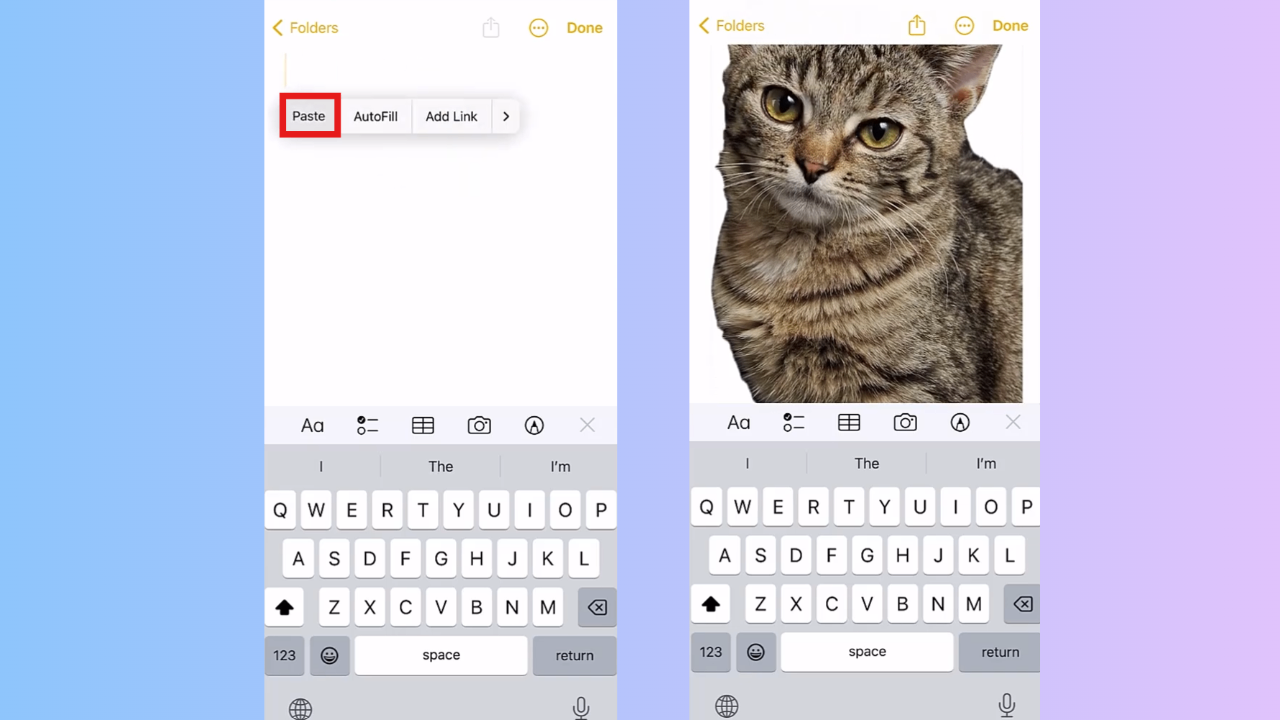Insert a checklist in the note
This screenshot has width=1280, height=720.
367,425
